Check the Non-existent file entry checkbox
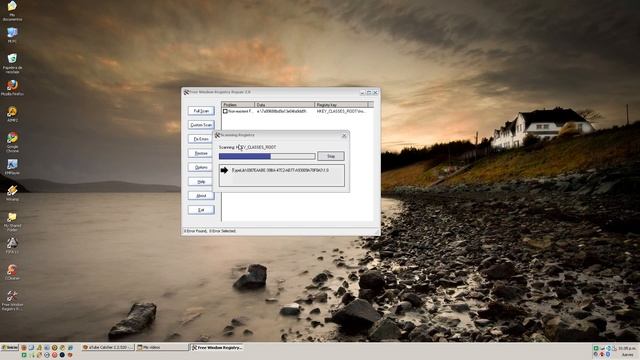 point(225,111)
